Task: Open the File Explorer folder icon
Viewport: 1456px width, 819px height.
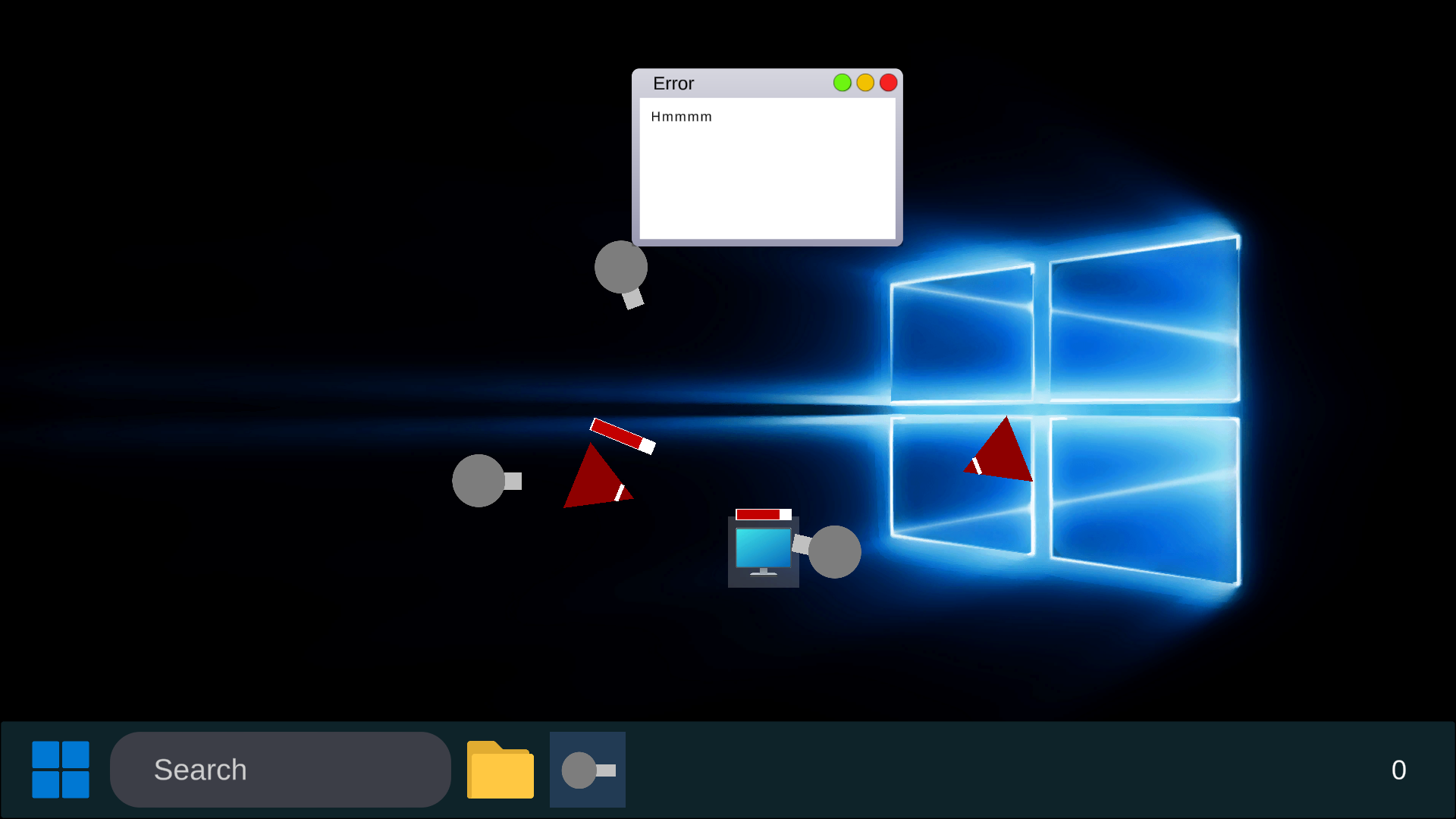Action: point(500,769)
